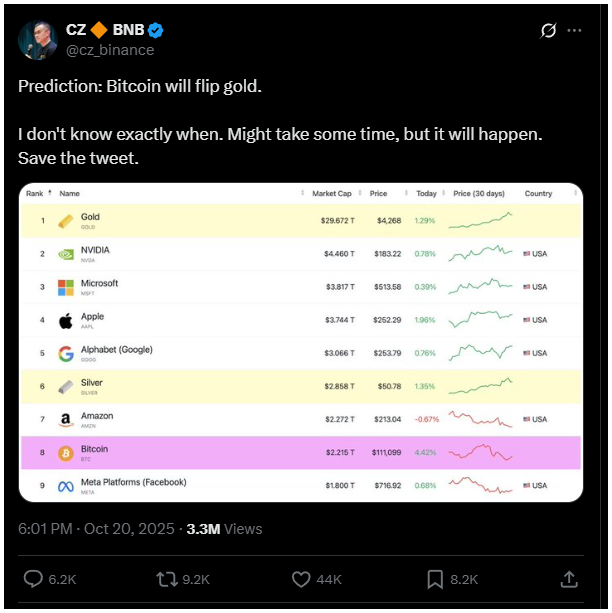Click the reply comment icon
The width and height of the screenshot is (612, 613).
click(34, 578)
